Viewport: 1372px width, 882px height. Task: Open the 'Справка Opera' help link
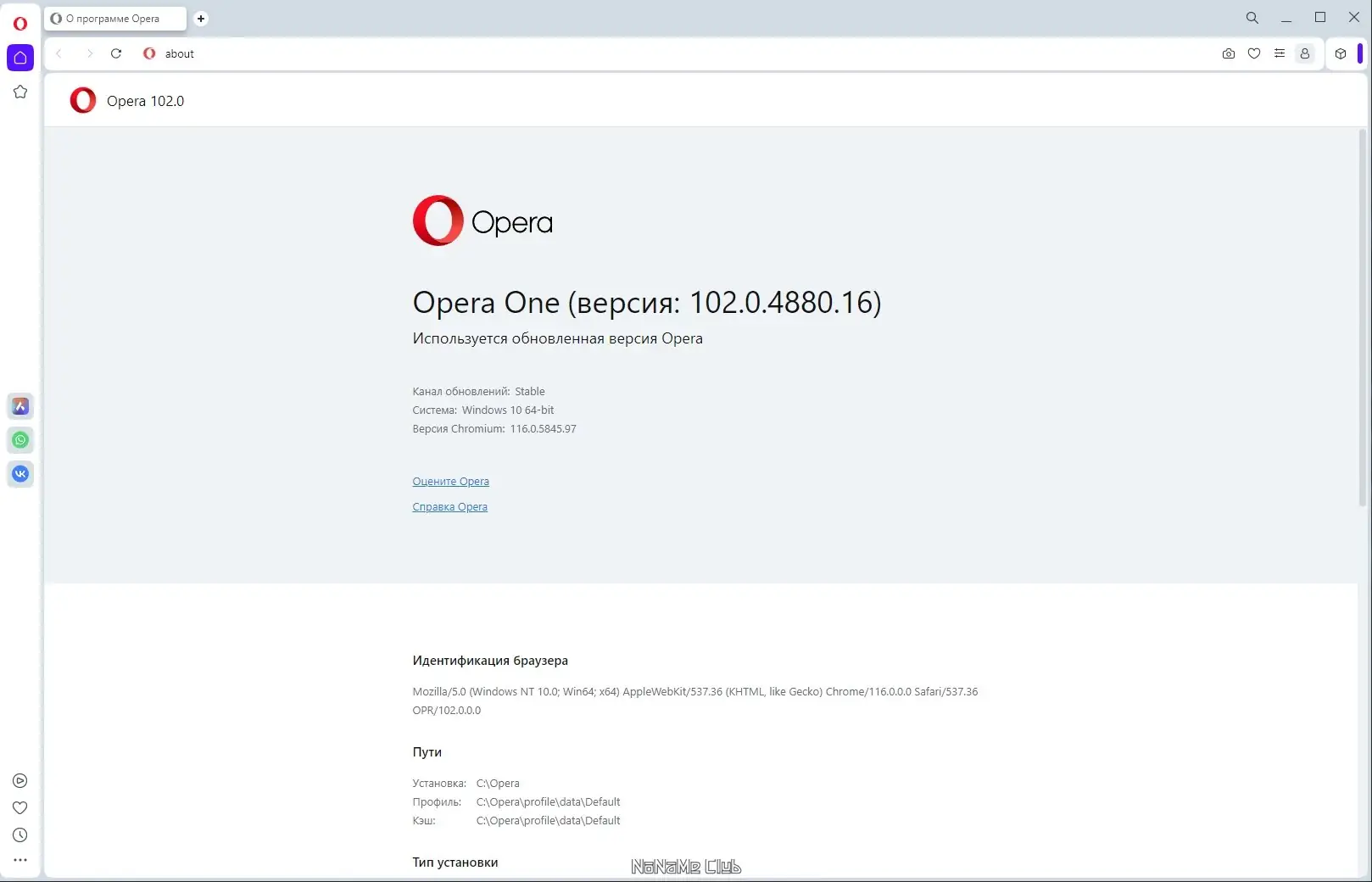tap(449, 507)
